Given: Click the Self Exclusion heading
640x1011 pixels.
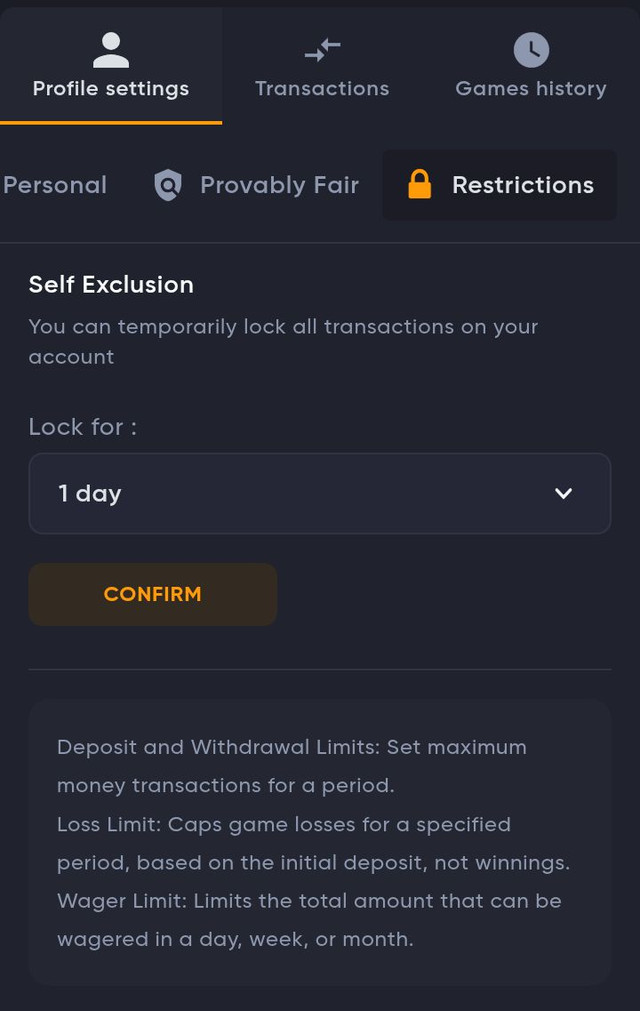Looking at the screenshot, I should [x=111, y=284].
